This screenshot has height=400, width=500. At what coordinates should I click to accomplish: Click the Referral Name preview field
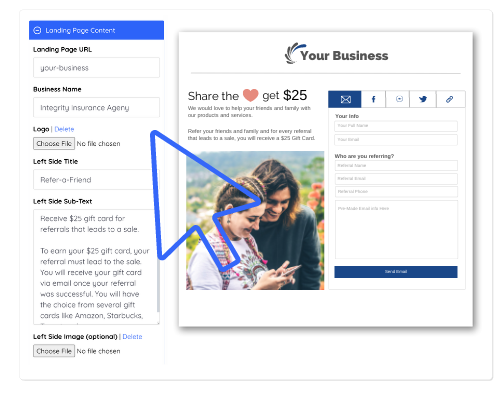[396, 166]
